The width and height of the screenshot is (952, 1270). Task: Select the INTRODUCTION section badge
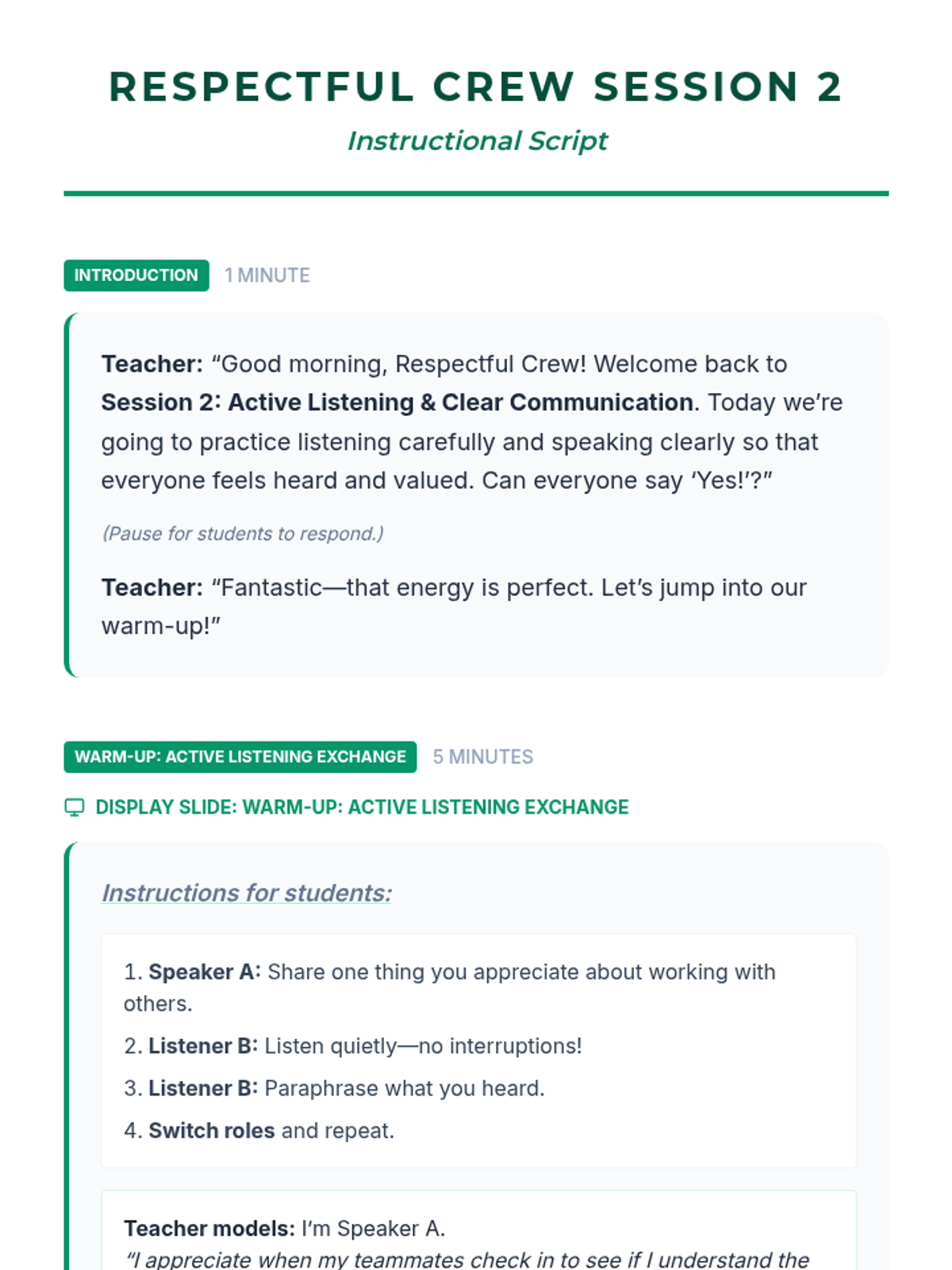click(x=136, y=275)
